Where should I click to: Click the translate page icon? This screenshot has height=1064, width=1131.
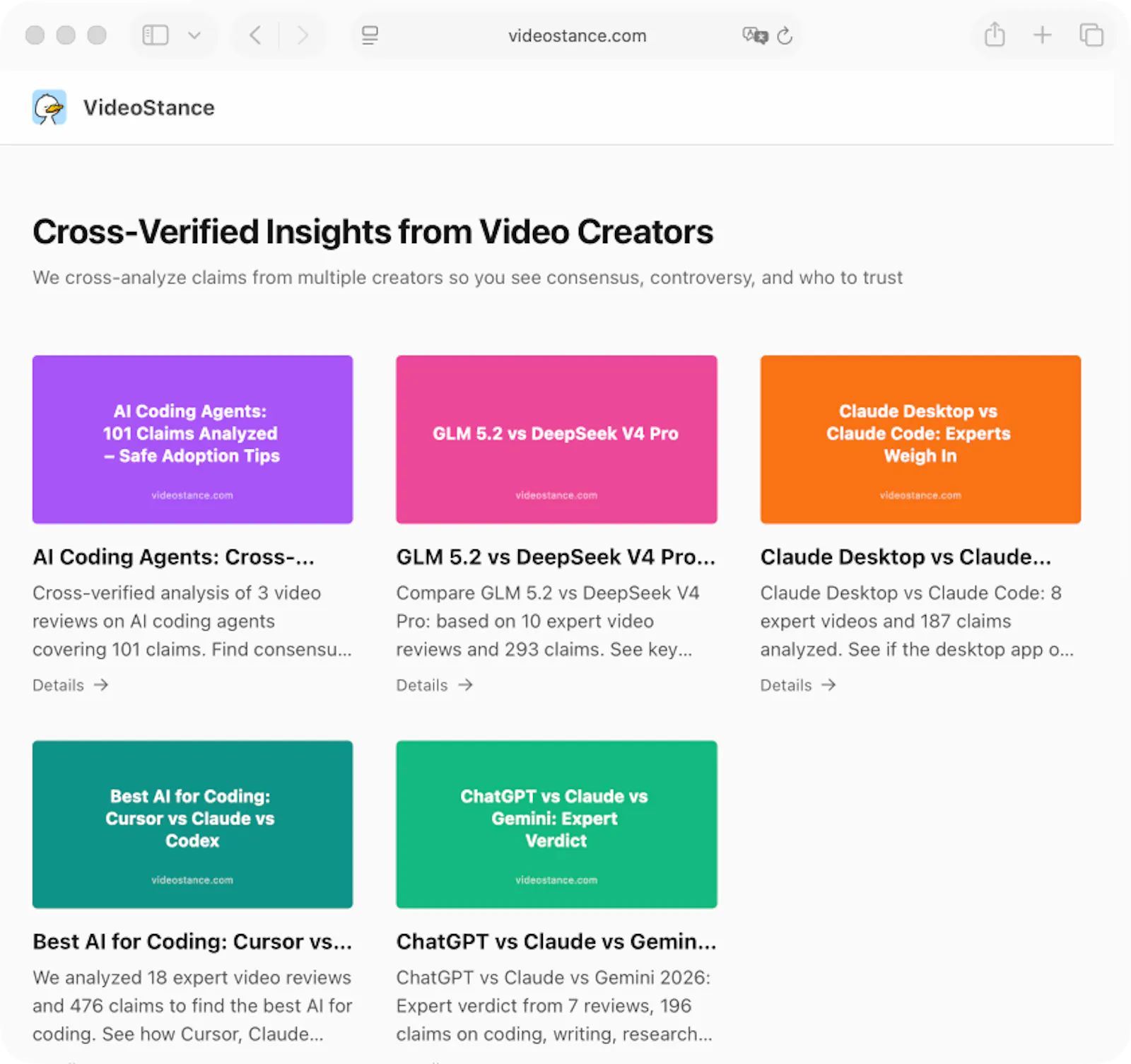755,35
